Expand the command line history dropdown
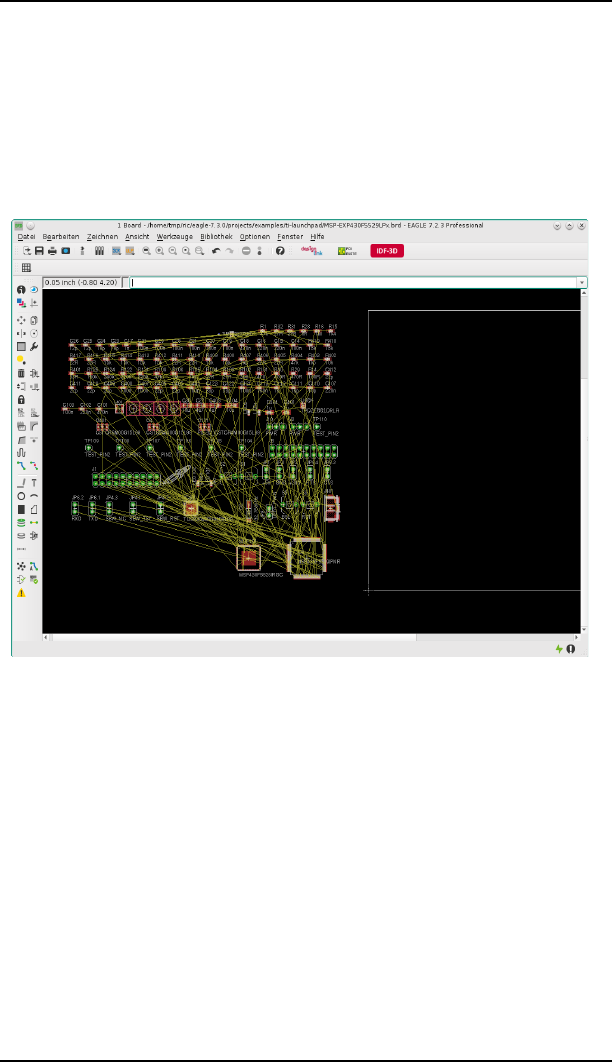 (x=582, y=282)
